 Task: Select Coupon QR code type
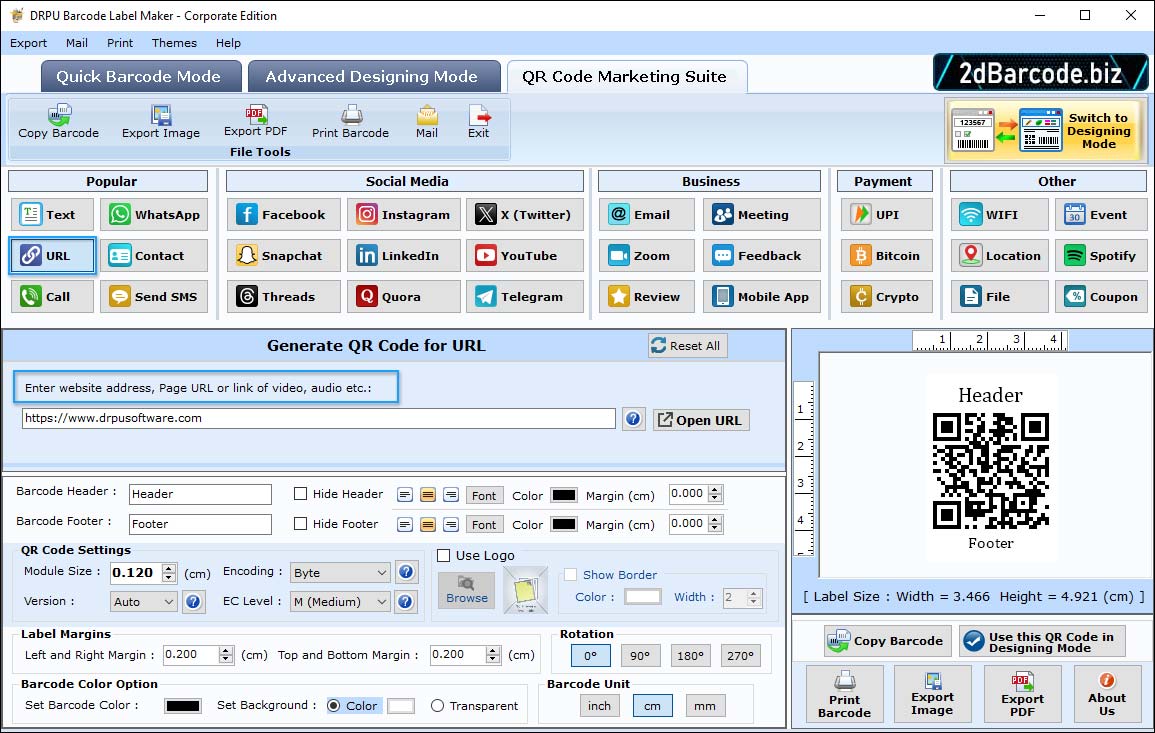(1101, 296)
